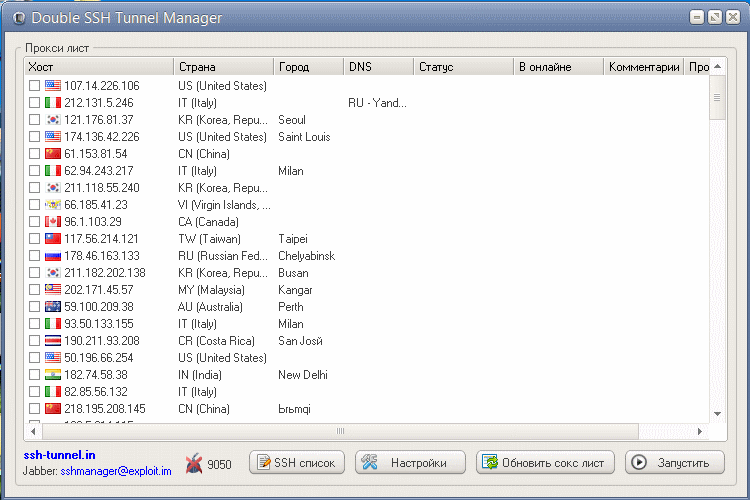Enable the checkbox for 218.195.208.145
Screen dimensions: 750x500
[34, 409]
